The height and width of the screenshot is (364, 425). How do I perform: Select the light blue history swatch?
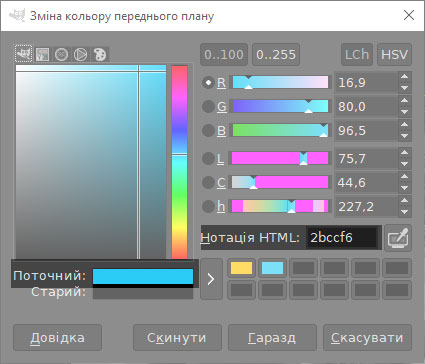(x=273, y=268)
